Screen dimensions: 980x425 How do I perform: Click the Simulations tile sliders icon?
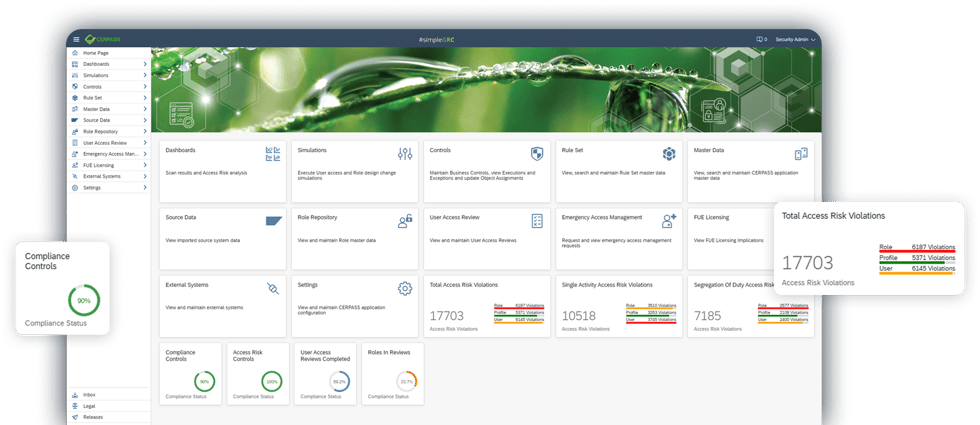tap(405, 154)
